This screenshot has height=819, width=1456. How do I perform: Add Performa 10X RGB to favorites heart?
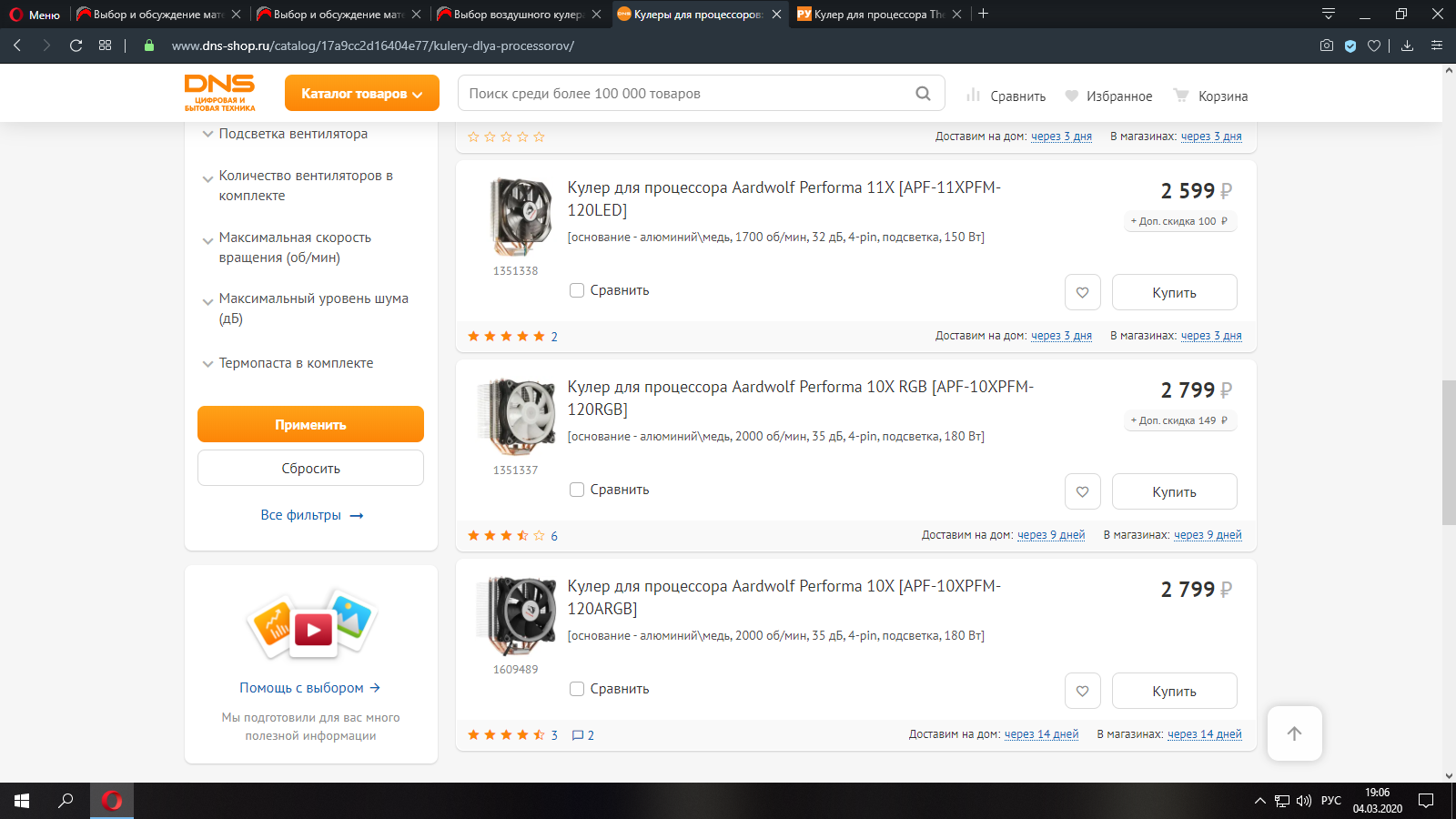(x=1083, y=491)
